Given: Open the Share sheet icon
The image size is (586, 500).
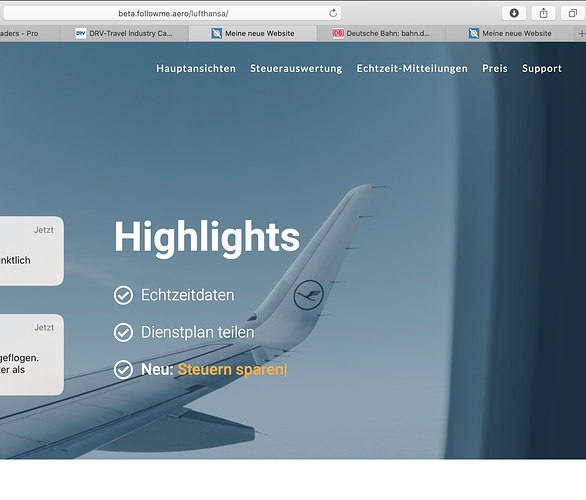Looking at the screenshot, I should (x=543, y=13).
